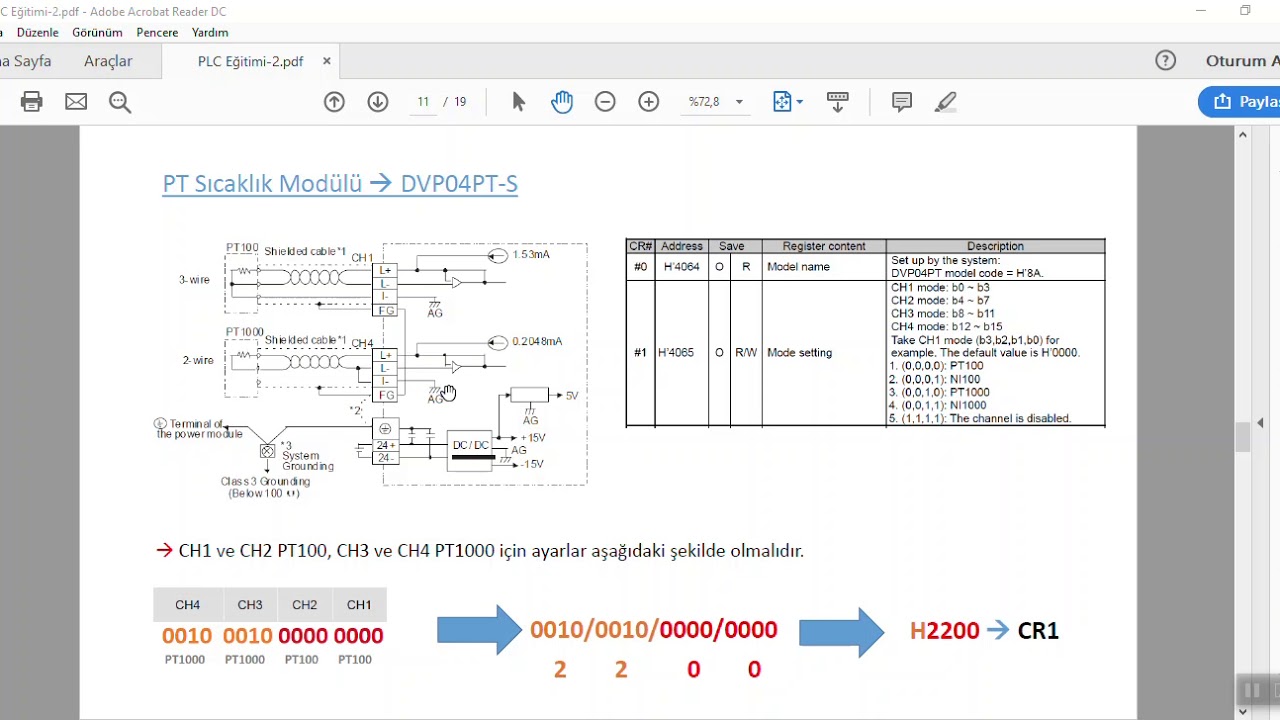Click the zoom percentage field %72,8
This screenshot has height=720, width=1280.
(x=704, y=101)
